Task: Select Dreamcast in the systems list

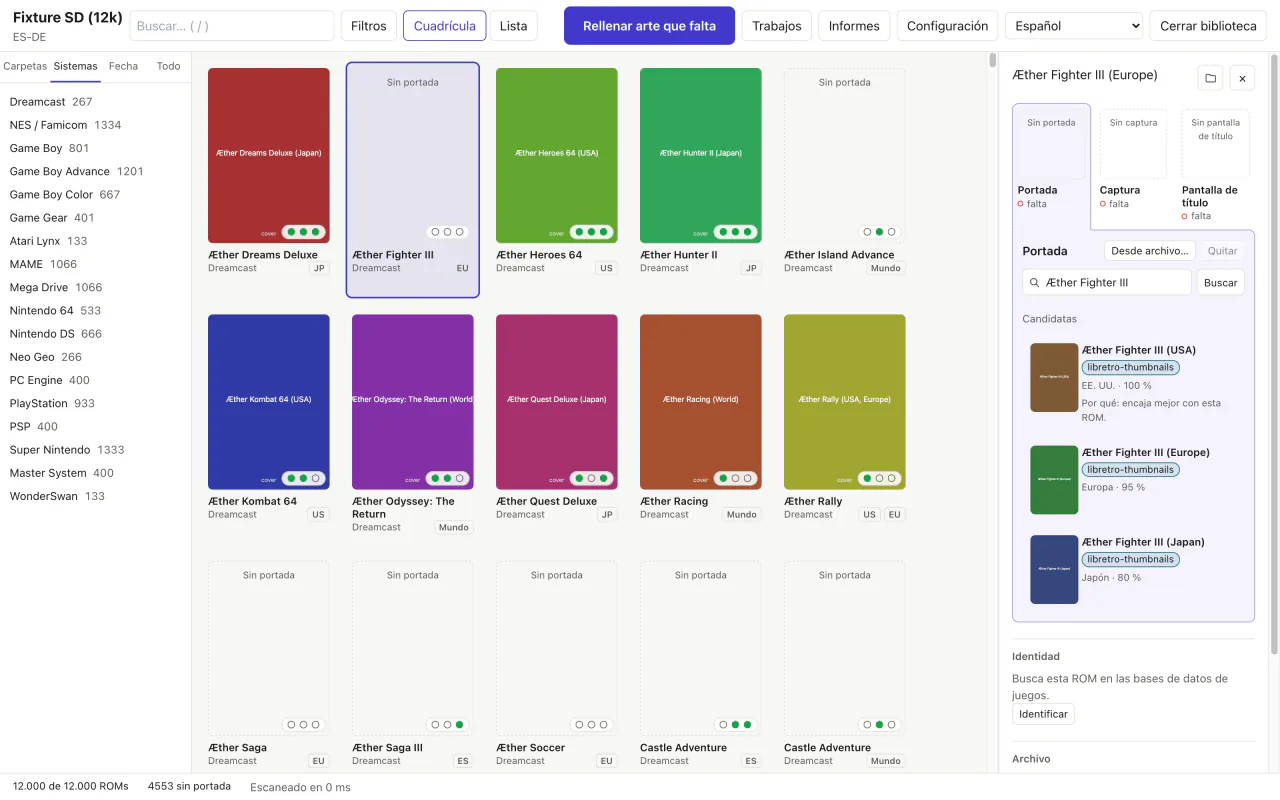Action: (x=95, y=102)
